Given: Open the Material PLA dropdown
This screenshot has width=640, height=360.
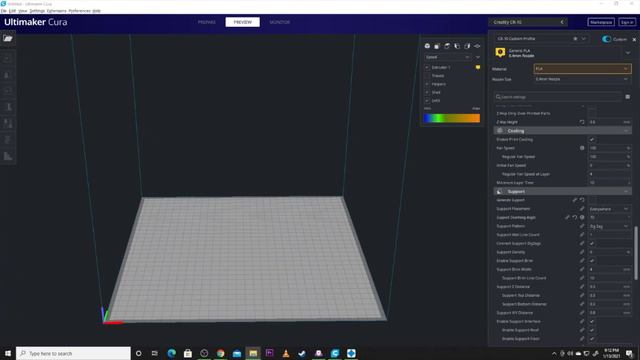Looking at the screenshot, I should pos(582,69).
